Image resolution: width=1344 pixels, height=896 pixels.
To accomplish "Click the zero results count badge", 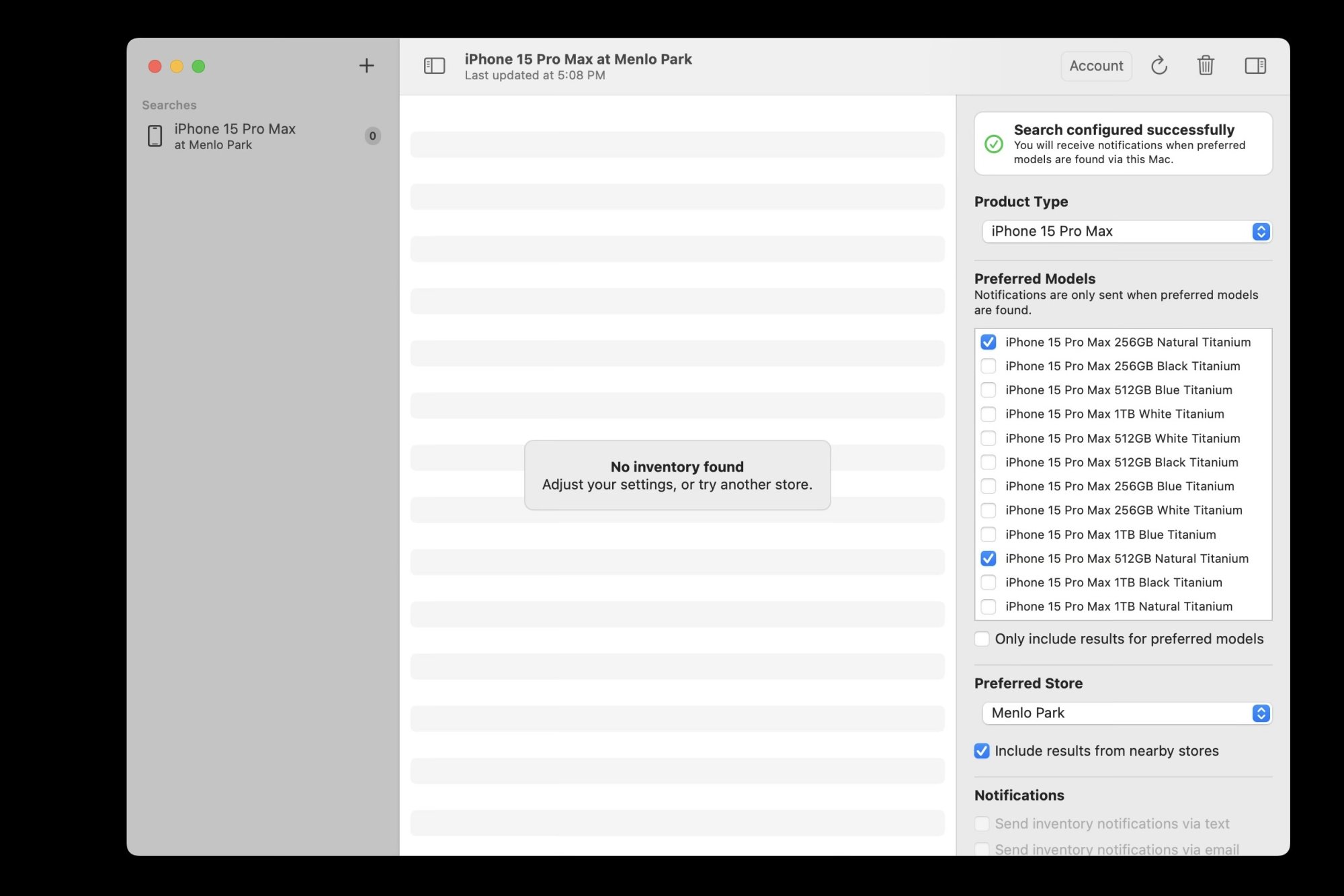I will (372, 136).
